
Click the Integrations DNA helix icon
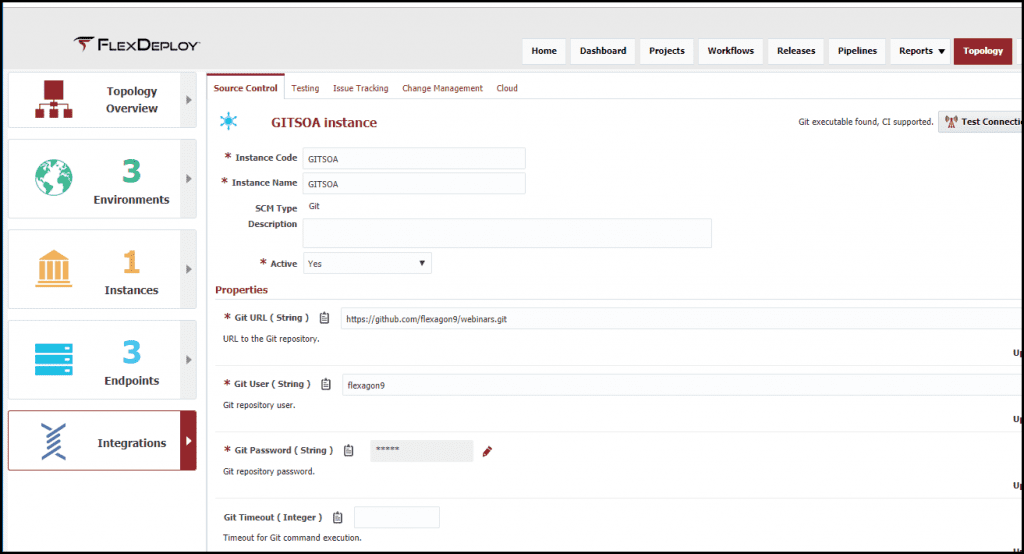54,441
